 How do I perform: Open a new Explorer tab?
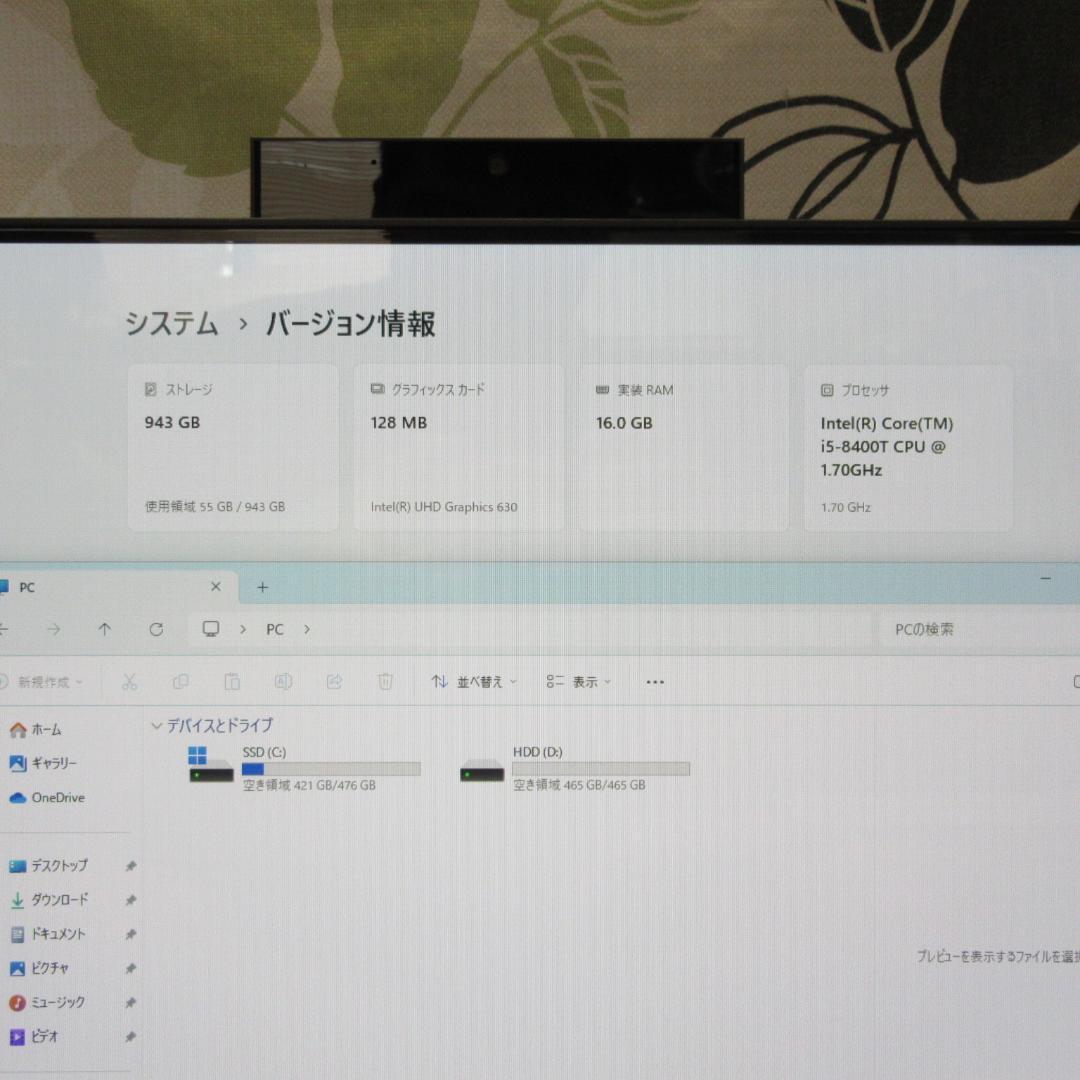click(x=262, y=587)
